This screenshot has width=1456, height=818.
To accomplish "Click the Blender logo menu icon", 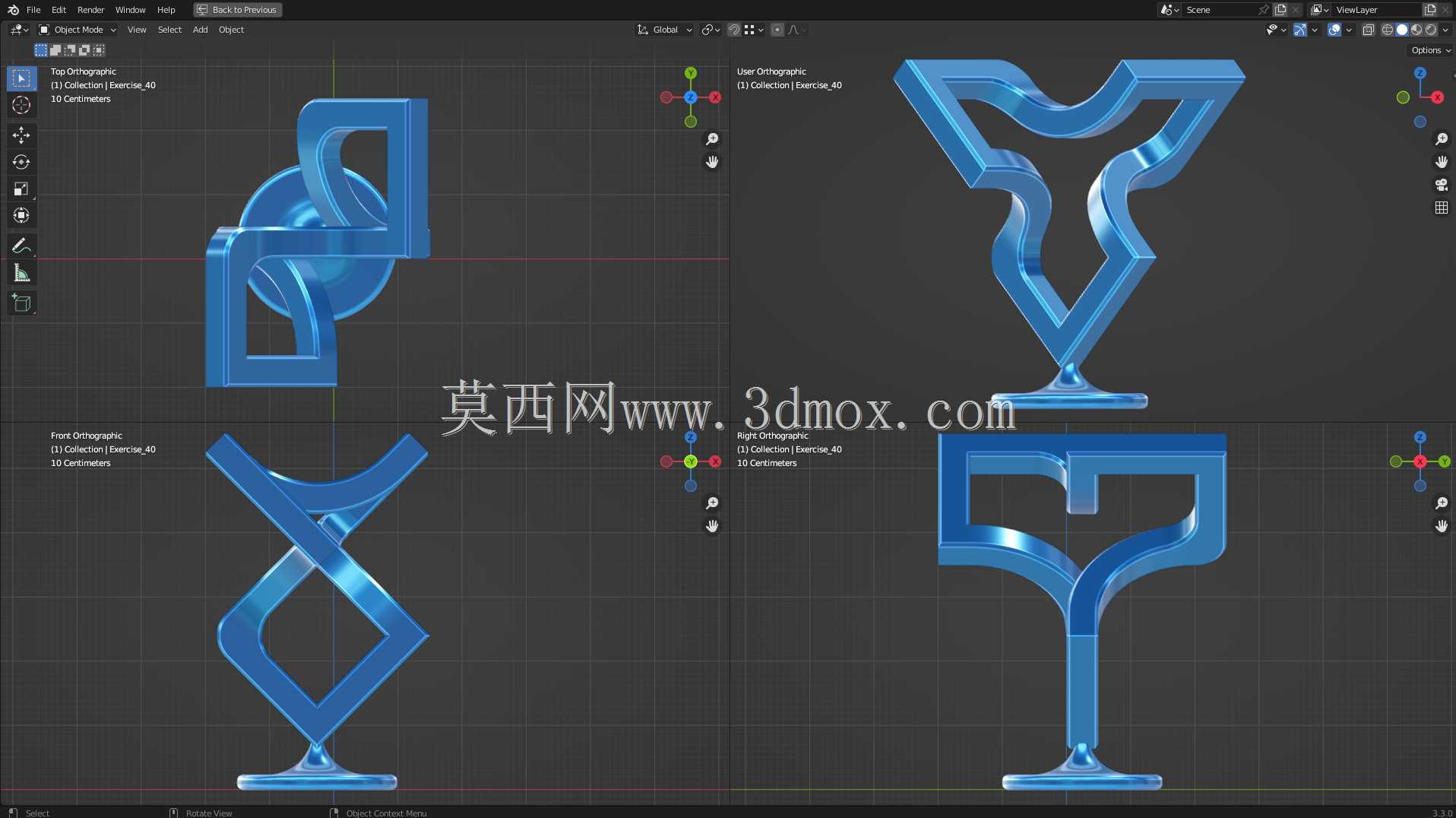I will [x=13, y=10].
